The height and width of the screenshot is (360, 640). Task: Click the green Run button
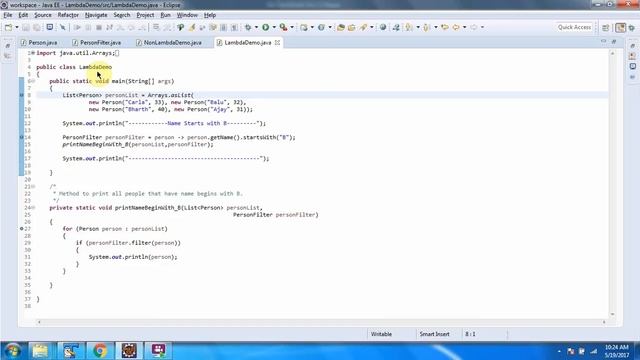(266, 27)
